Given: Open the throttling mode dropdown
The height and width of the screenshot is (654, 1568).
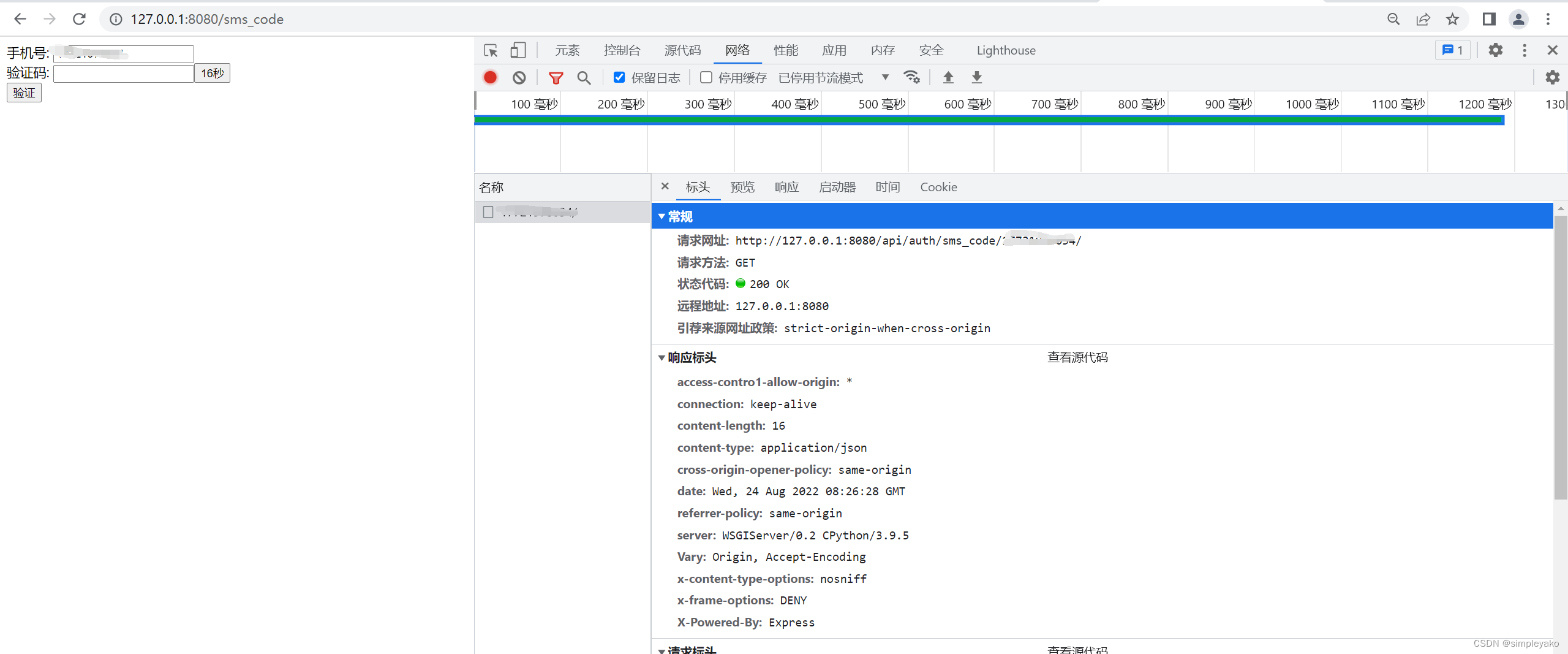Looking at the screenshot, I should pos(834,78).
